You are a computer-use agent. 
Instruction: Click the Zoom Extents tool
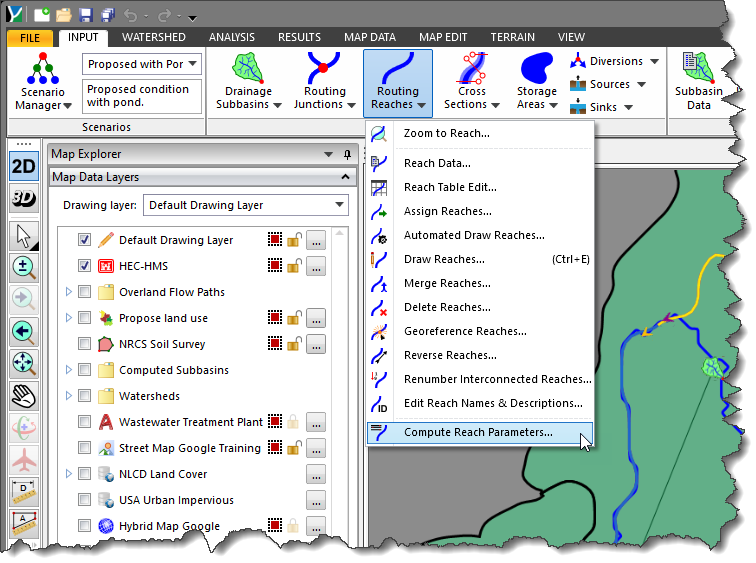tap(24, 364)
